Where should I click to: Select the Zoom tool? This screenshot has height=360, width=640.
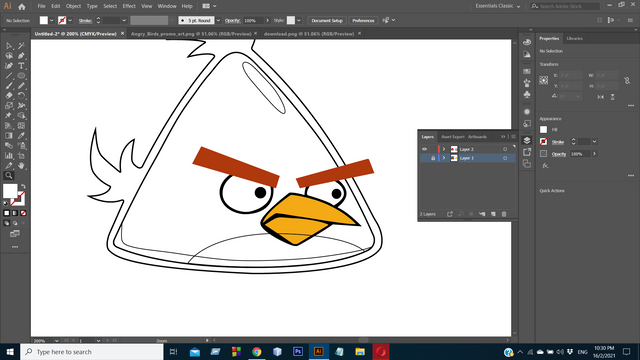tap(9, 176)
